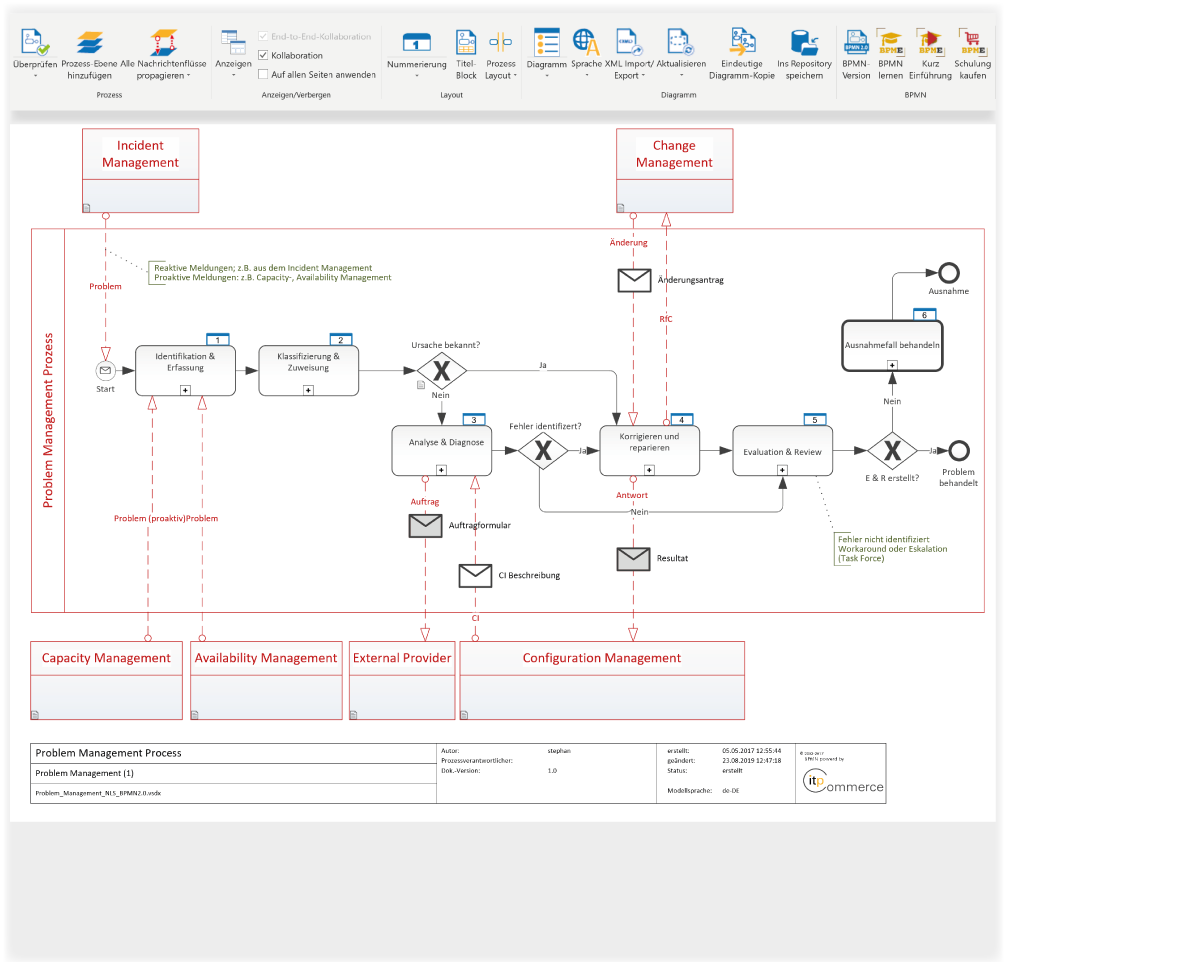1200x962 pixels.
Task: Select the Änderungsantrag envelope message icon
Action: coord(634,280)
